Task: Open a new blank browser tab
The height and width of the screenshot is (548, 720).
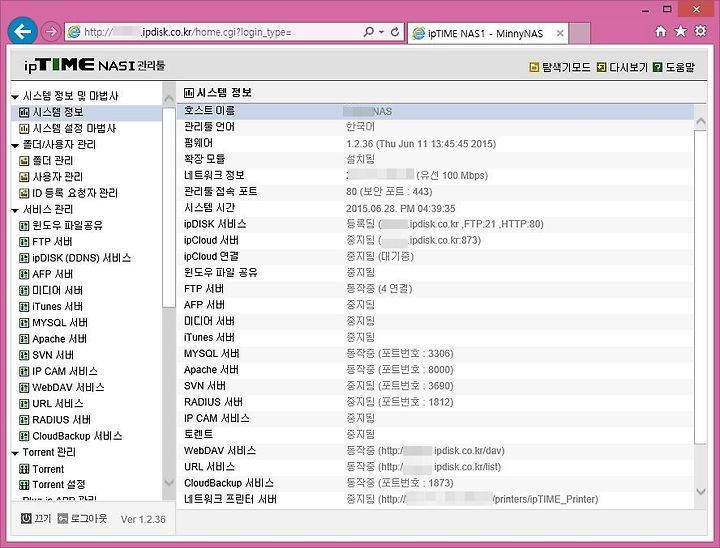Action: 579,34
